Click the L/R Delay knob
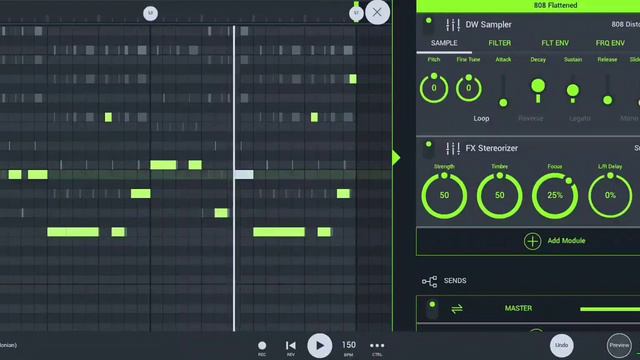 point(610,195)
